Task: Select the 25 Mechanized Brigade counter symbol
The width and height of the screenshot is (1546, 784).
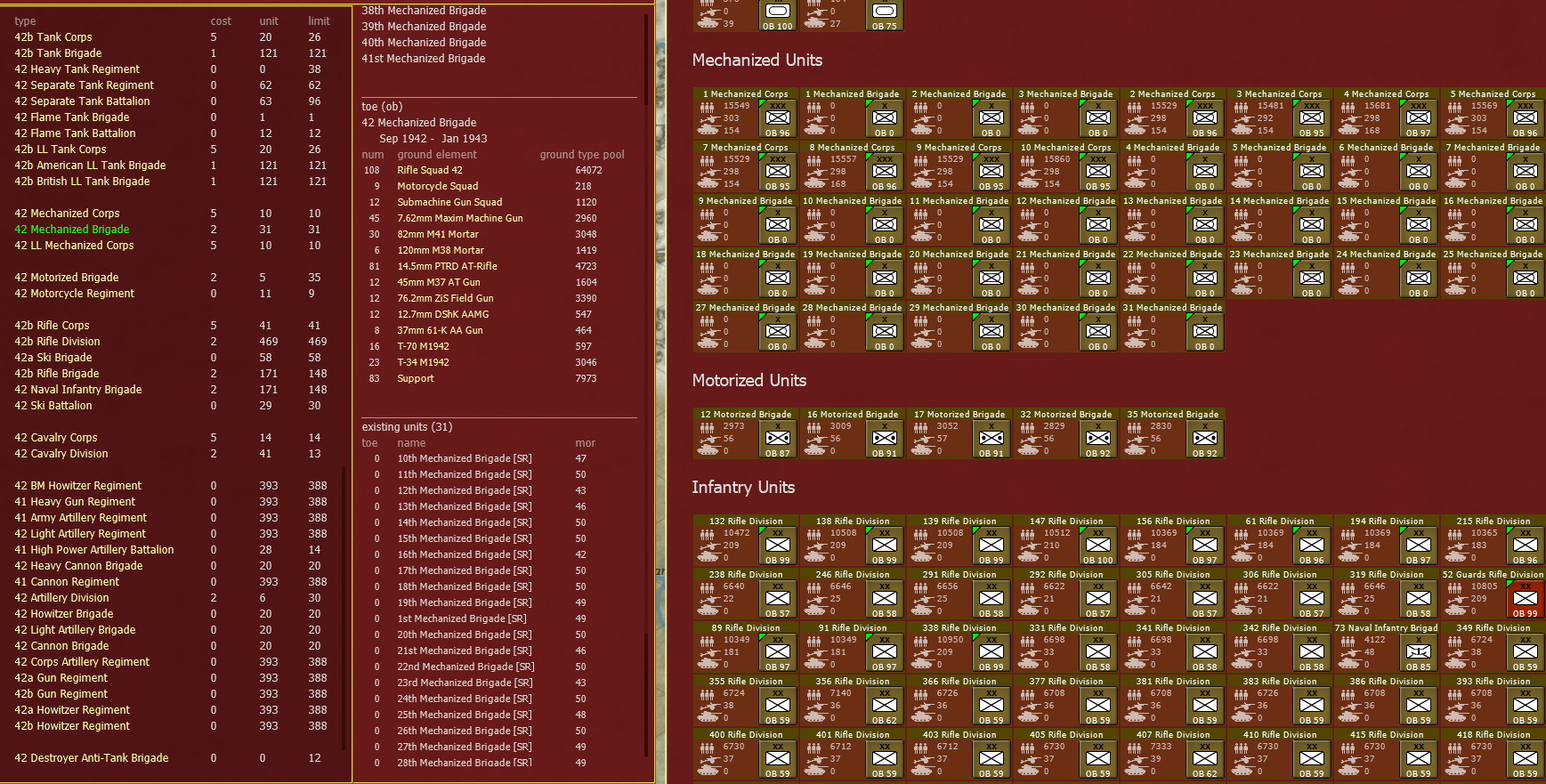Action: pyautogui.click(x=1526, y=279)
